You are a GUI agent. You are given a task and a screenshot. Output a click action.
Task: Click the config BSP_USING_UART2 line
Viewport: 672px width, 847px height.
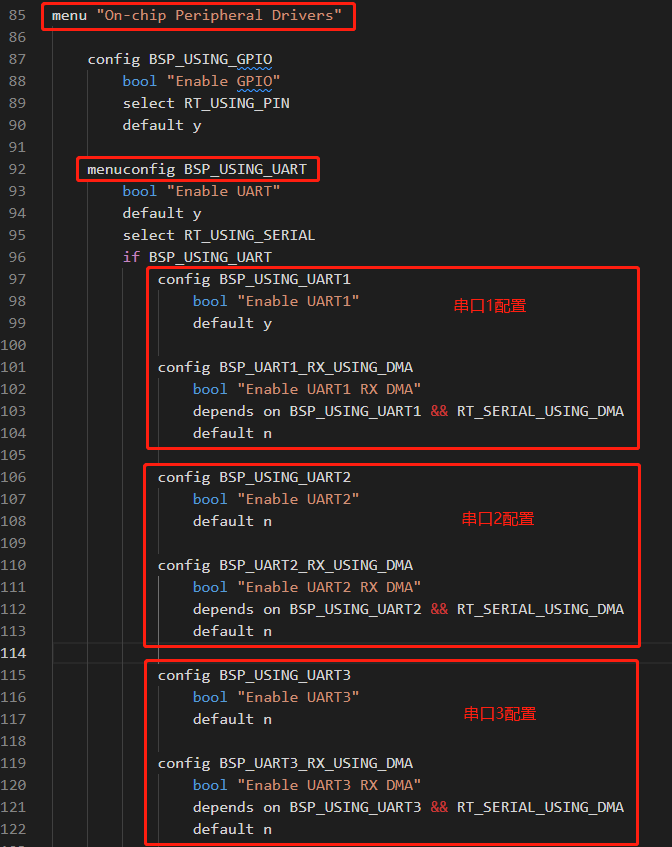click(x=254, y=478)
